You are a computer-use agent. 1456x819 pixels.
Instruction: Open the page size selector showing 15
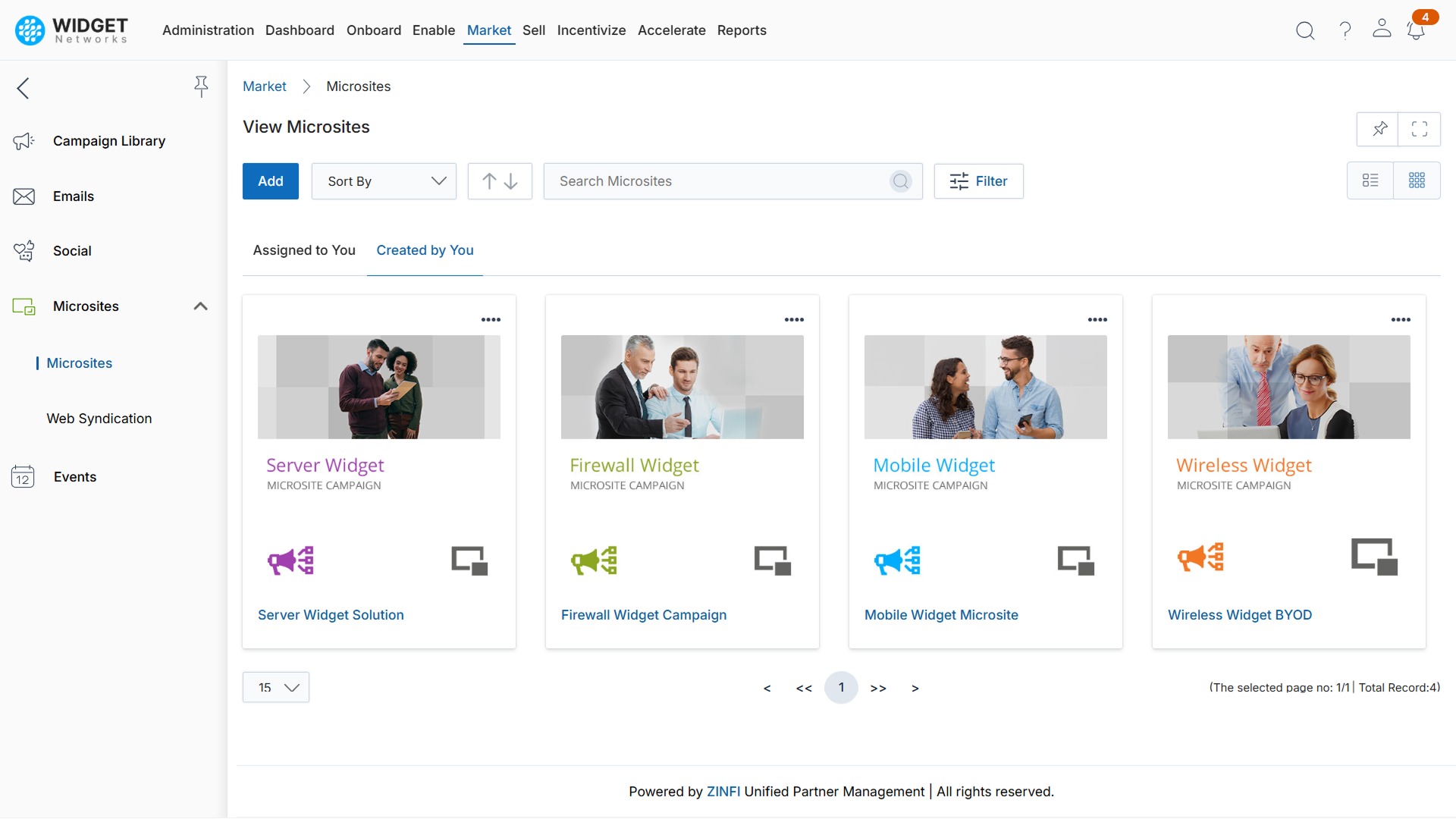pyautogui.click(x=275, y=687)
